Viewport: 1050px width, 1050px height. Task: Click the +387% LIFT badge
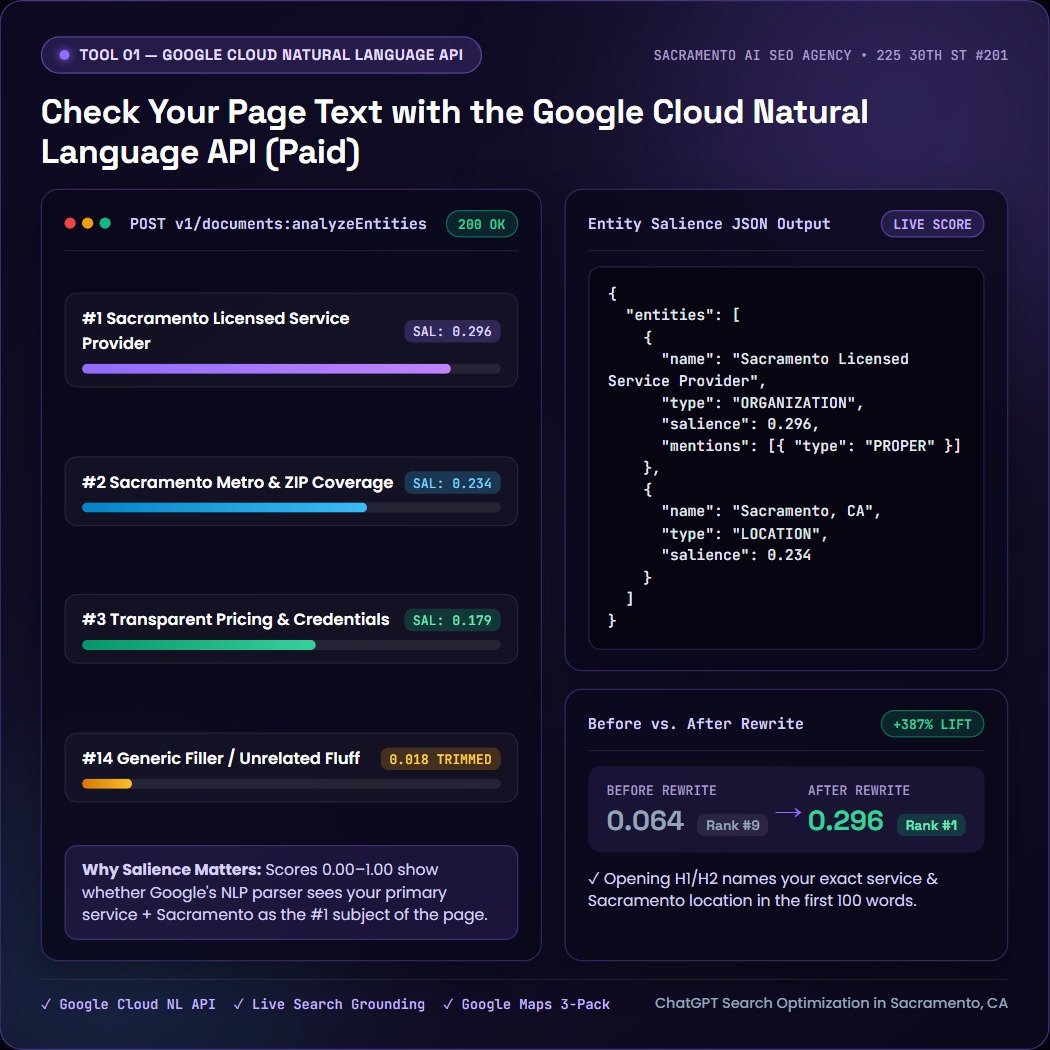click(932, 724)
